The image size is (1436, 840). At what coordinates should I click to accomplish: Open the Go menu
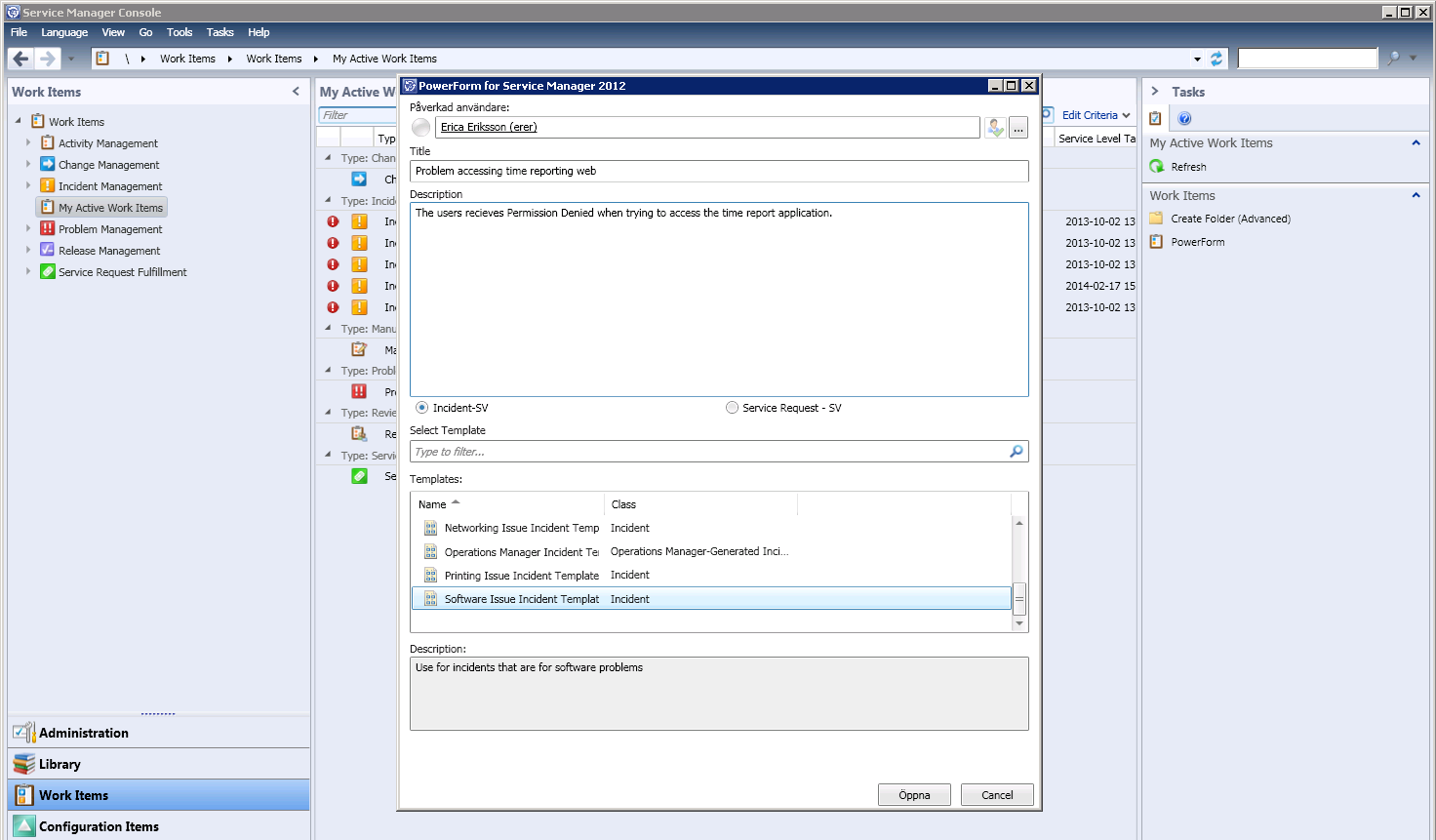pyautogui.click(x=145, y=32)
